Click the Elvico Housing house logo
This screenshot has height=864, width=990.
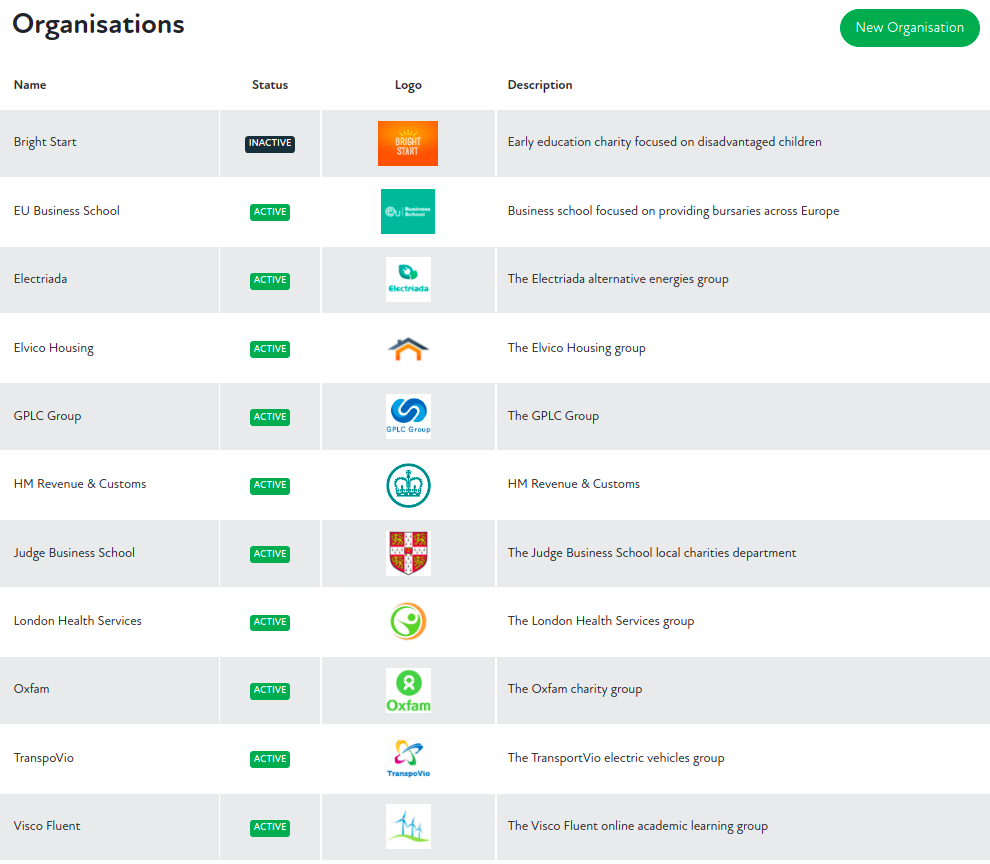tap(408, 348)
